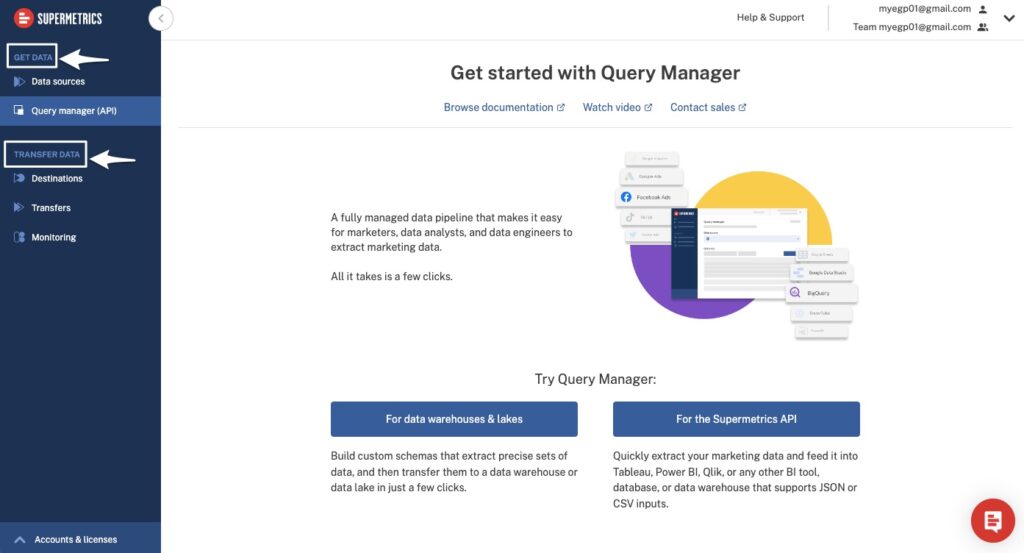Open Destinations in the sidebar

click(x=57, y=178)
